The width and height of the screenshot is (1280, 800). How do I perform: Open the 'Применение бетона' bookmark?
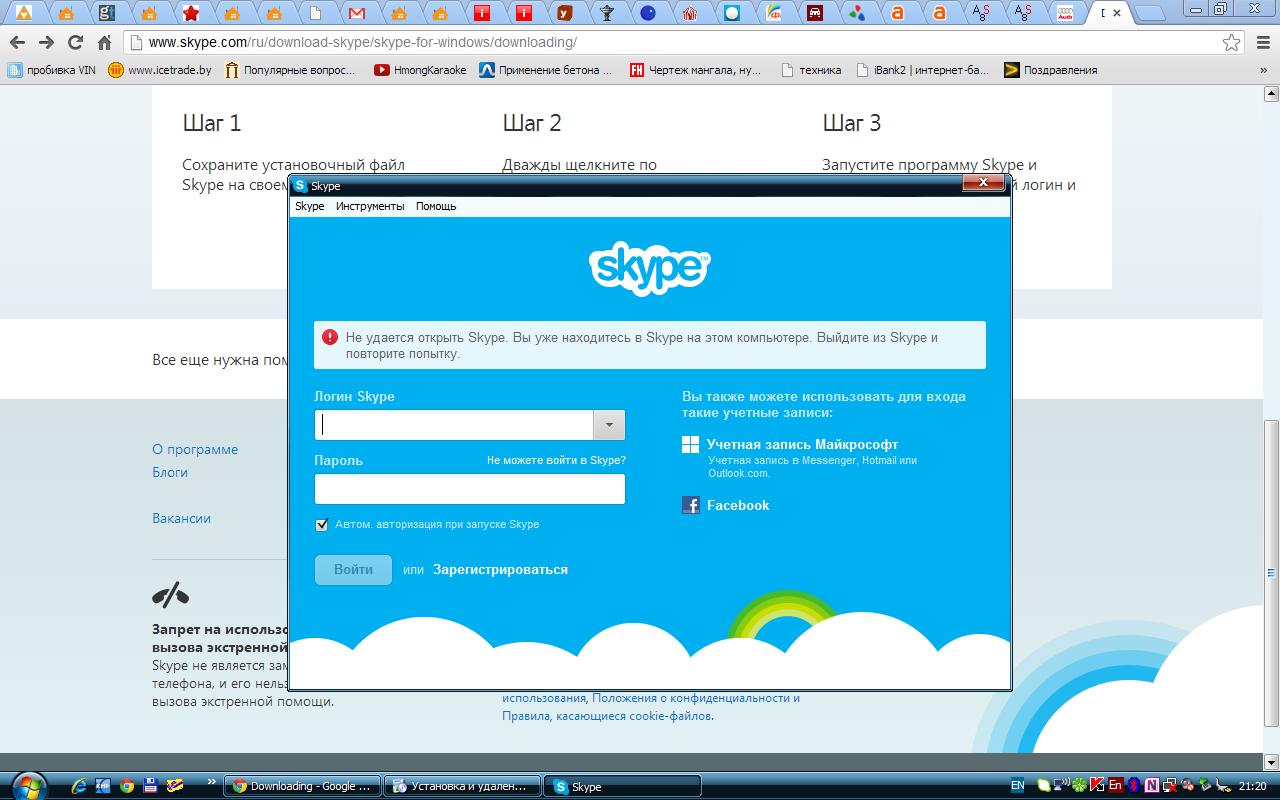tap(545, 70)
